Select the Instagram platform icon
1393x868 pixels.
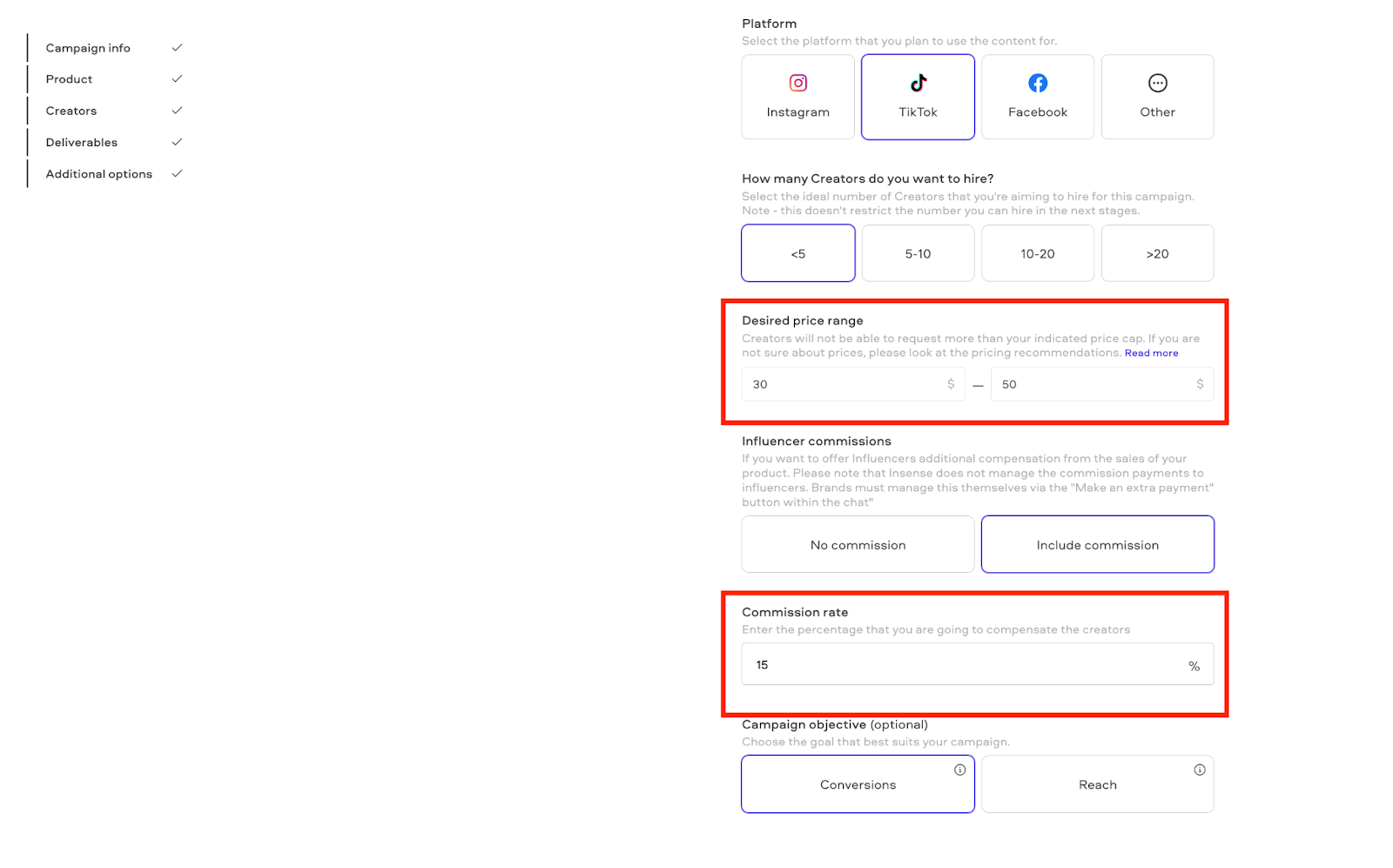point(797,83)
